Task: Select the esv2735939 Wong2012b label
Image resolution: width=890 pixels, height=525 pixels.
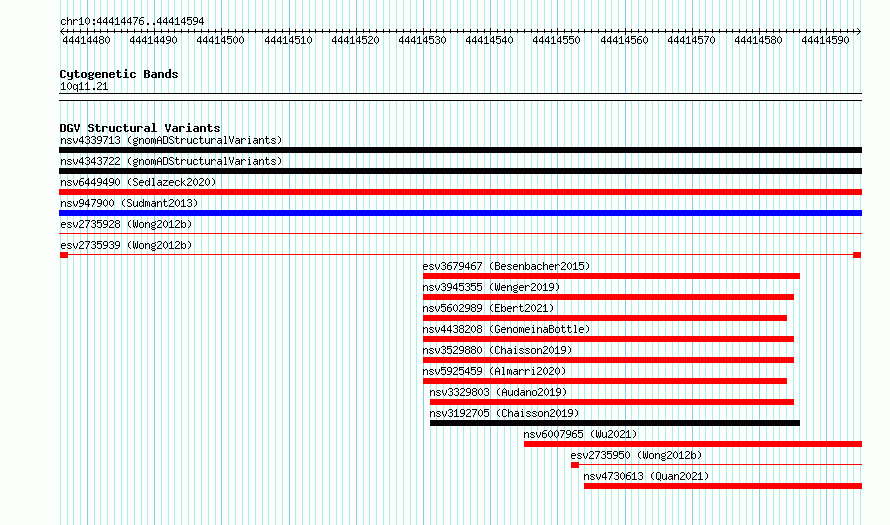Action: pyautogui.click(x=126, y=245)
